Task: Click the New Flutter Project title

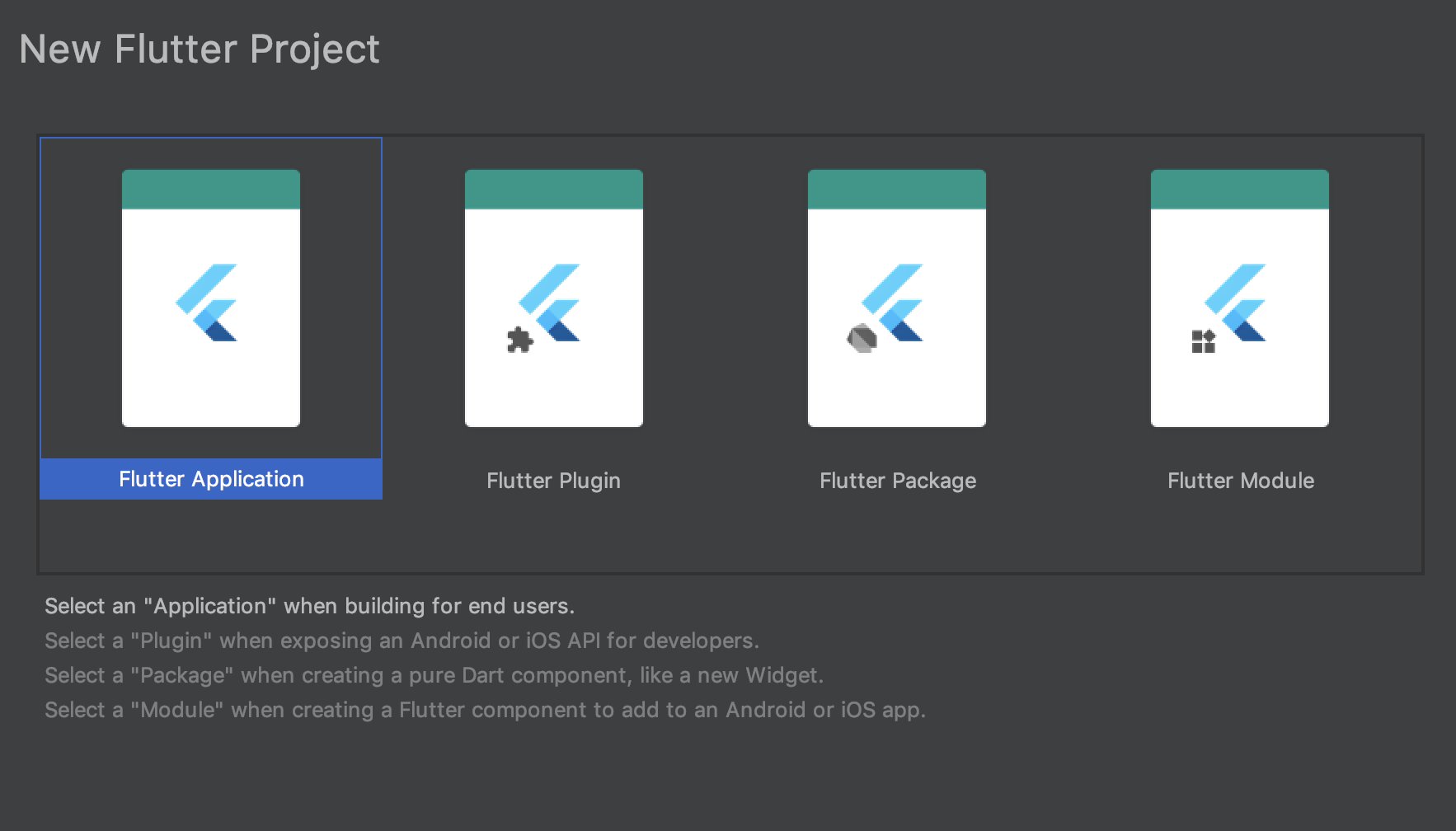Action: pyautogui.click(x=200, y=49)
